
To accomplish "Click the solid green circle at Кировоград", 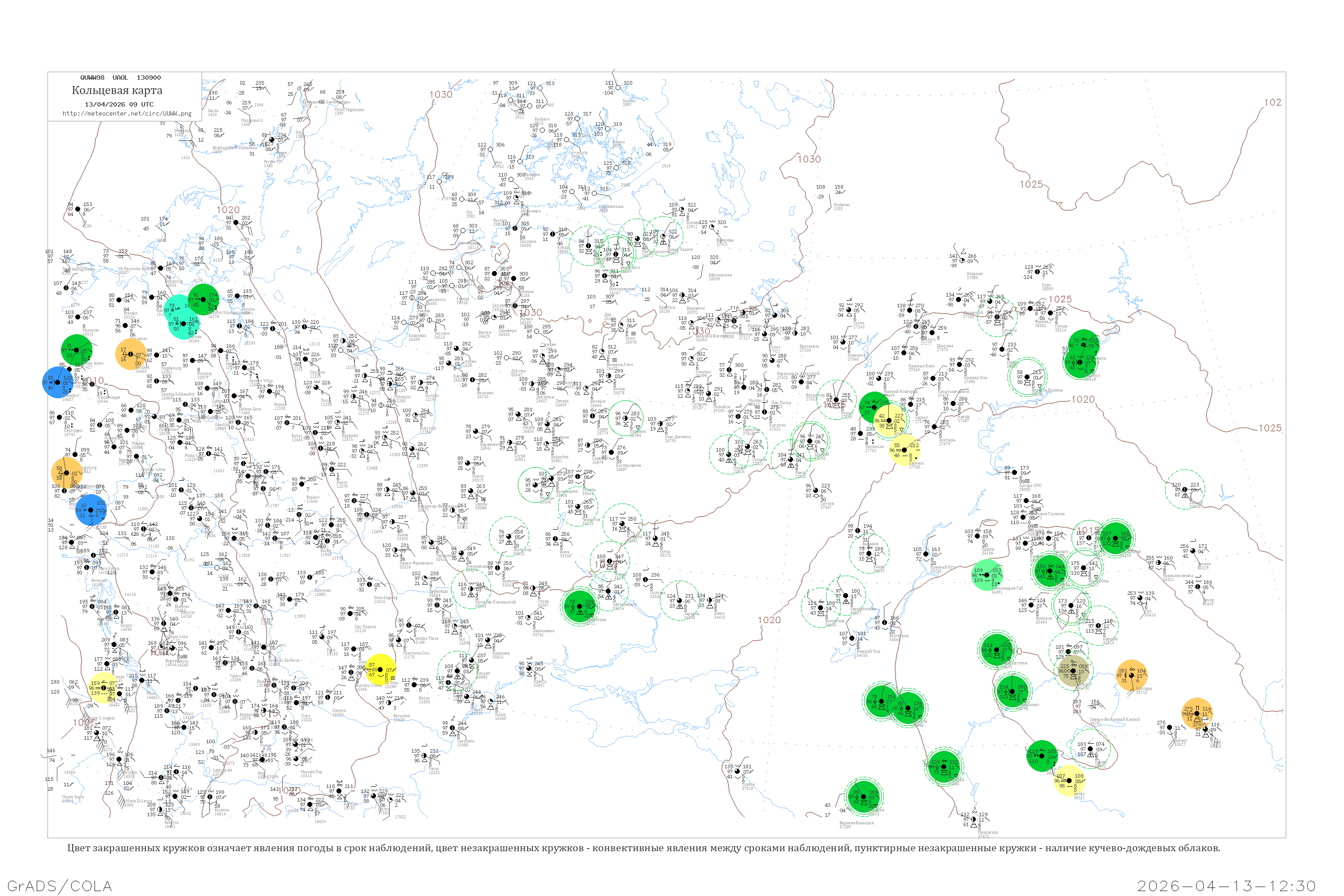I will [x=579, y=607].
